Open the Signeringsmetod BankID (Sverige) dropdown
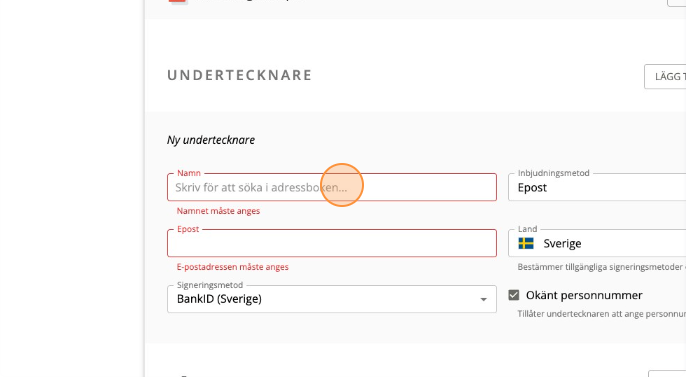The image size is (694, 386). pyautogui.click(x=332, y=299)
